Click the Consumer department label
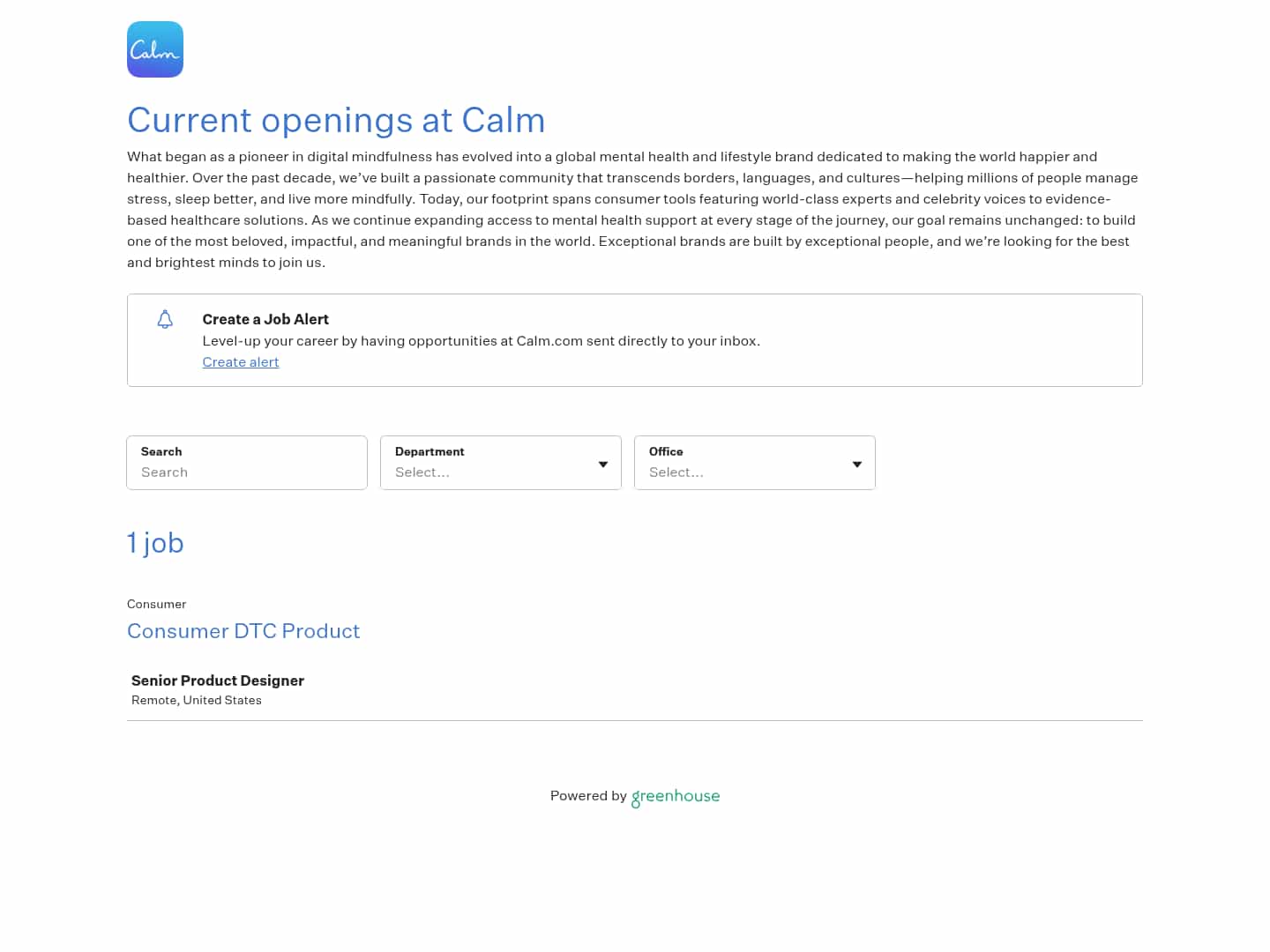 tap(157, 604)
